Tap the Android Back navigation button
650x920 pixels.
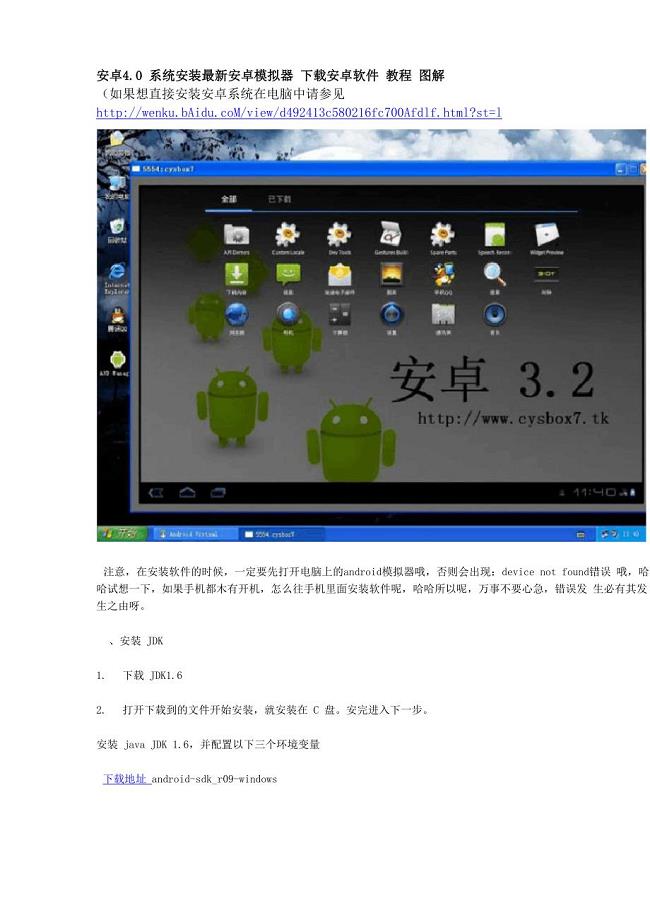156,492
